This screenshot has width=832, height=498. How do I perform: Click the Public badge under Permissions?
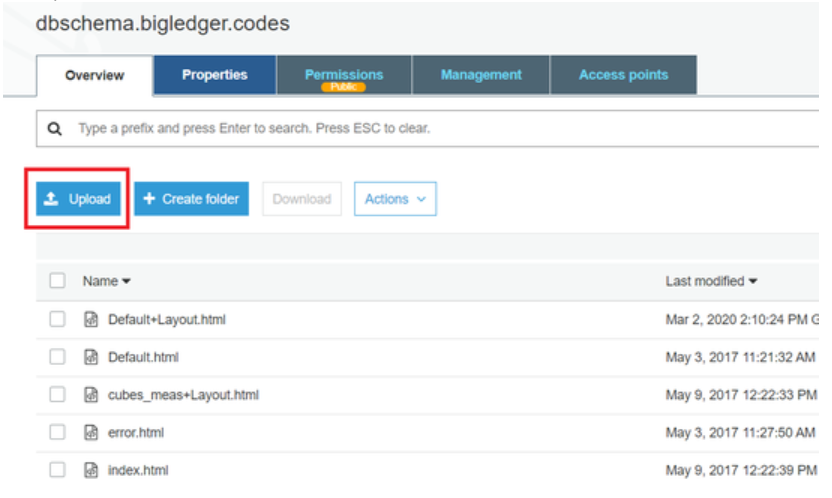tap(343, 87)
